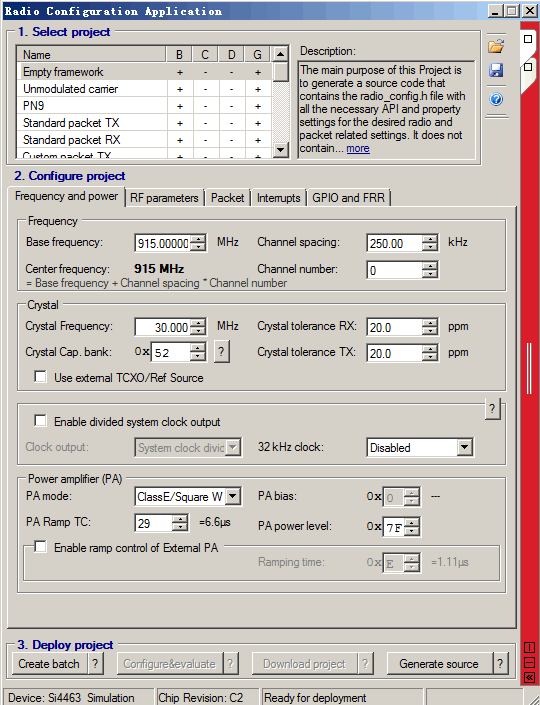Click the Generate source button
The width and height of the screenshot is (540, 705).
tap(439, 664)
